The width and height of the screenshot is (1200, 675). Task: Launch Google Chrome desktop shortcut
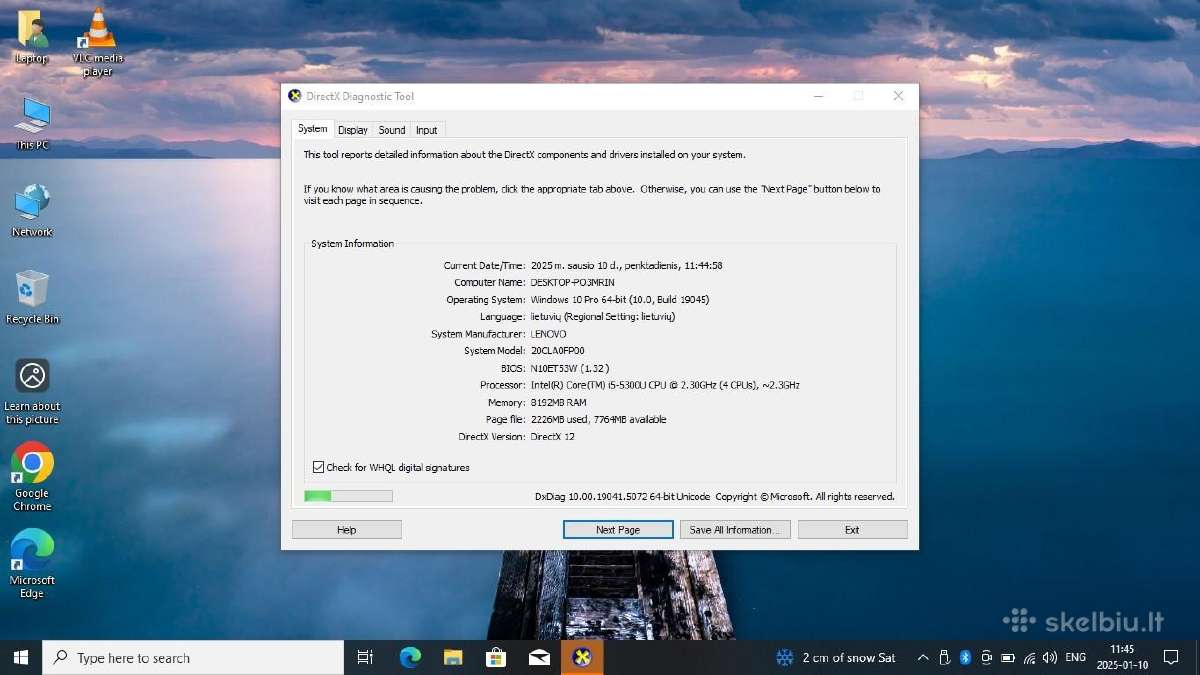point(32,477)
